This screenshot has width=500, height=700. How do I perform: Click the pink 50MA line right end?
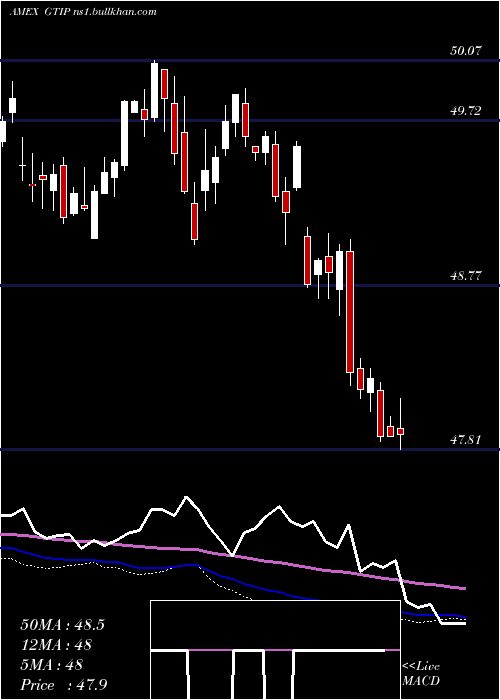pos(463,588)
